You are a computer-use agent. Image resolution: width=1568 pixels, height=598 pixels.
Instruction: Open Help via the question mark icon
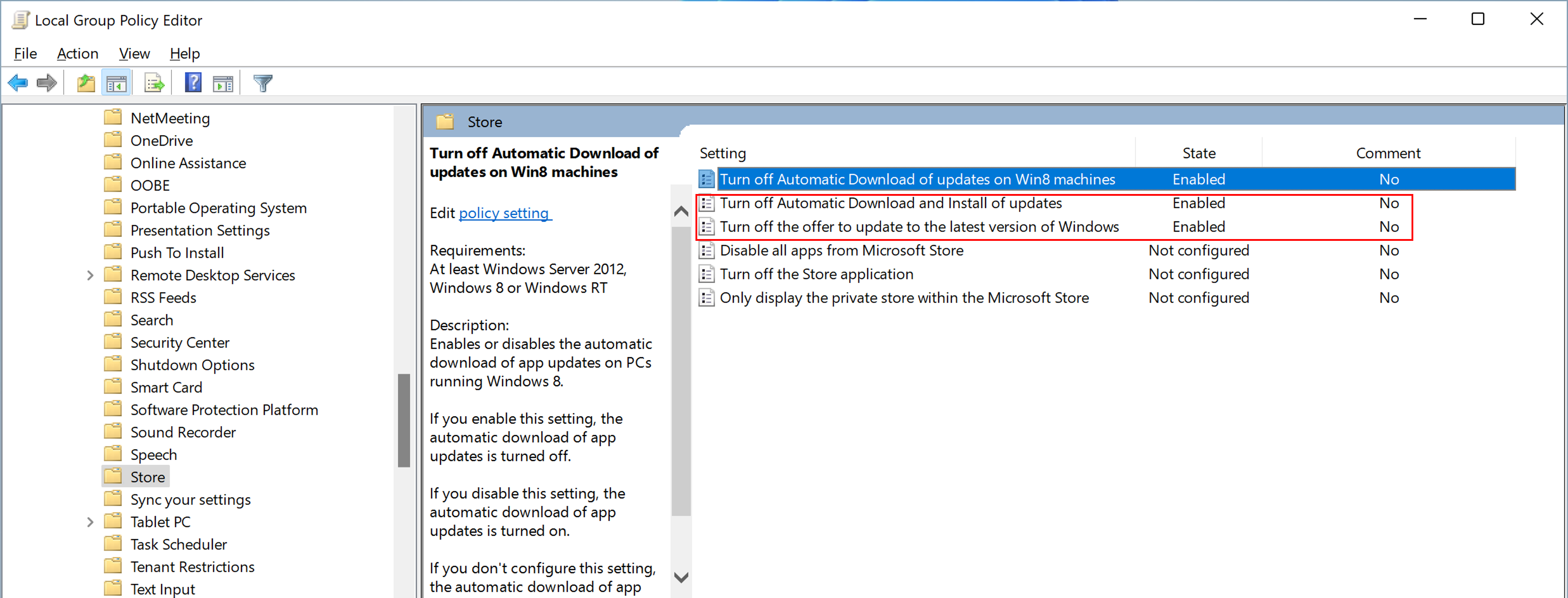[x=193, y=83]
